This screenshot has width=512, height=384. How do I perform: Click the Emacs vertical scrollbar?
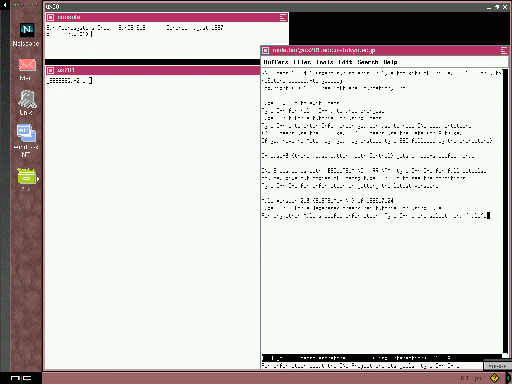click(505, 213)
